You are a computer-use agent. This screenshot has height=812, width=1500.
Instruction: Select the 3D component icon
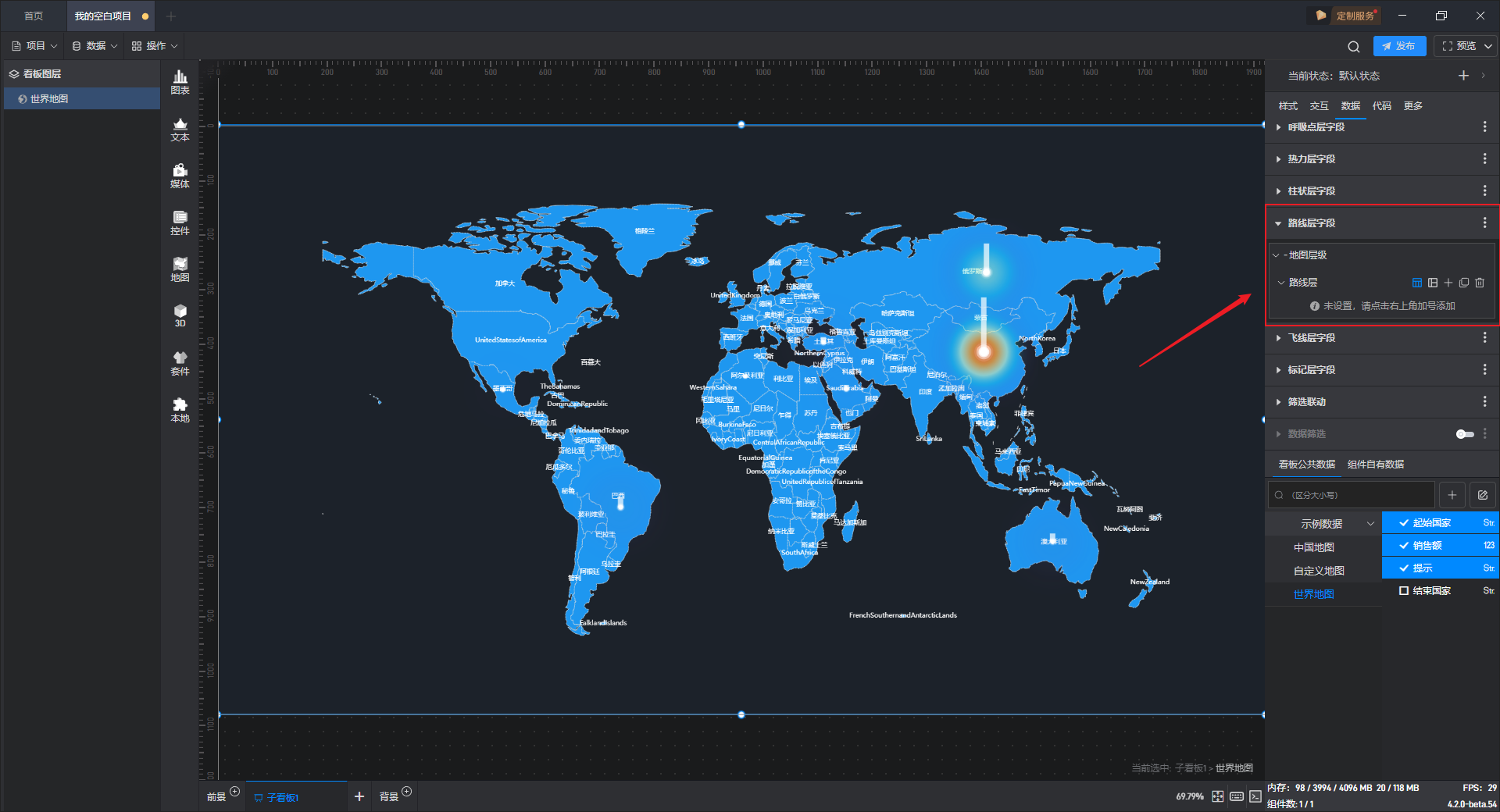pos(180,315)
